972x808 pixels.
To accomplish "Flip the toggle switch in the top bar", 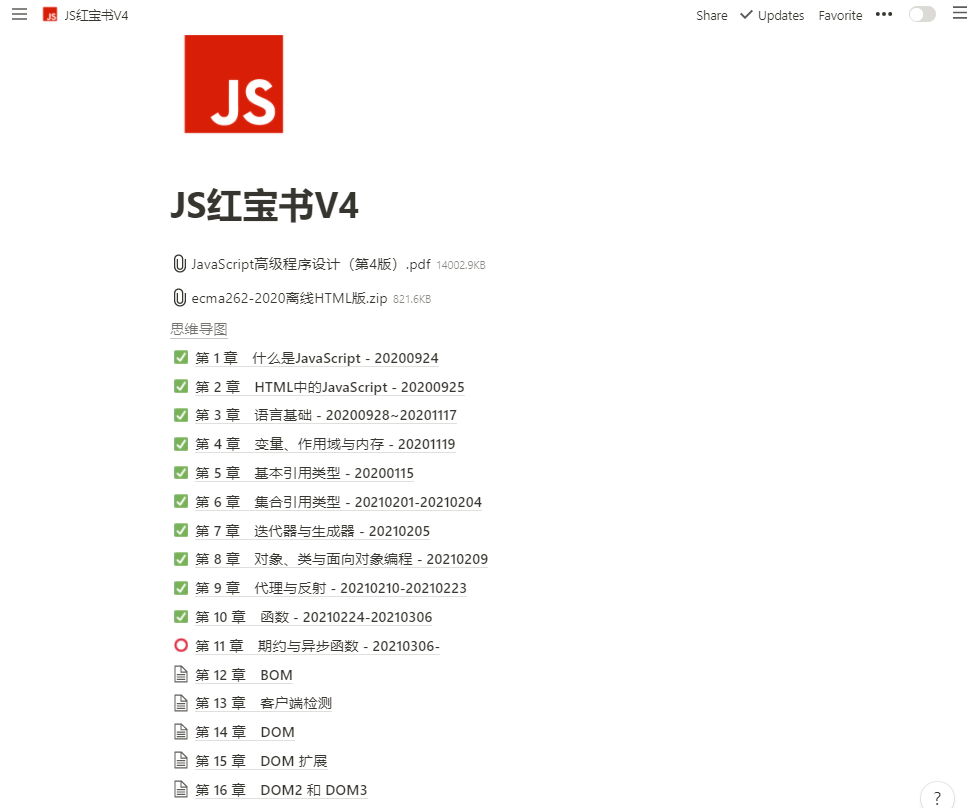I will [921, 14].
